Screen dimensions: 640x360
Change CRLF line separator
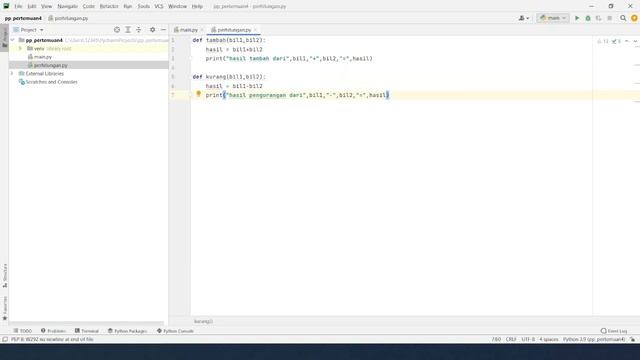point(511,339)
